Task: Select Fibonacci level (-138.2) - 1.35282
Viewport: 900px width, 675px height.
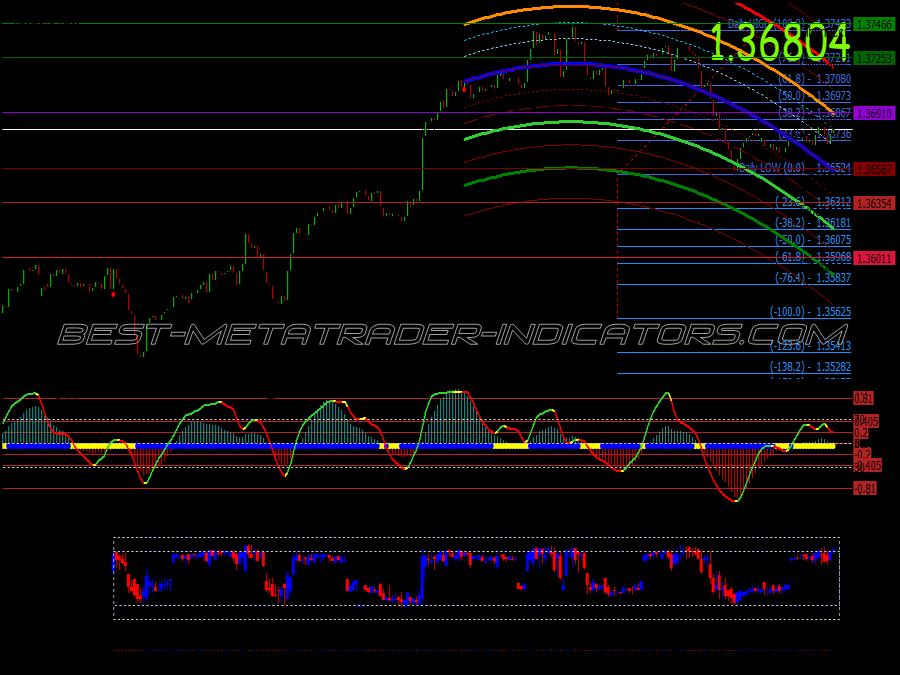Action: tap(810, 366)
